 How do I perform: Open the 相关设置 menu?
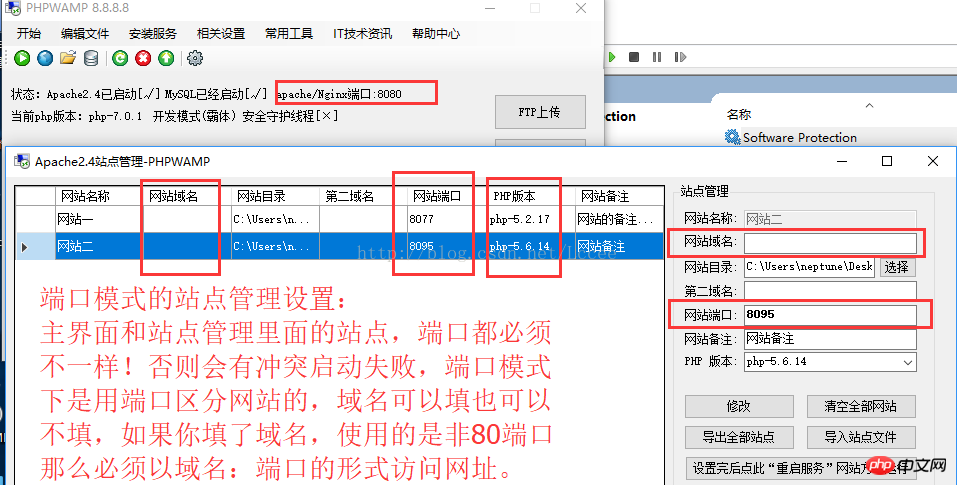(x=221, y=34)
